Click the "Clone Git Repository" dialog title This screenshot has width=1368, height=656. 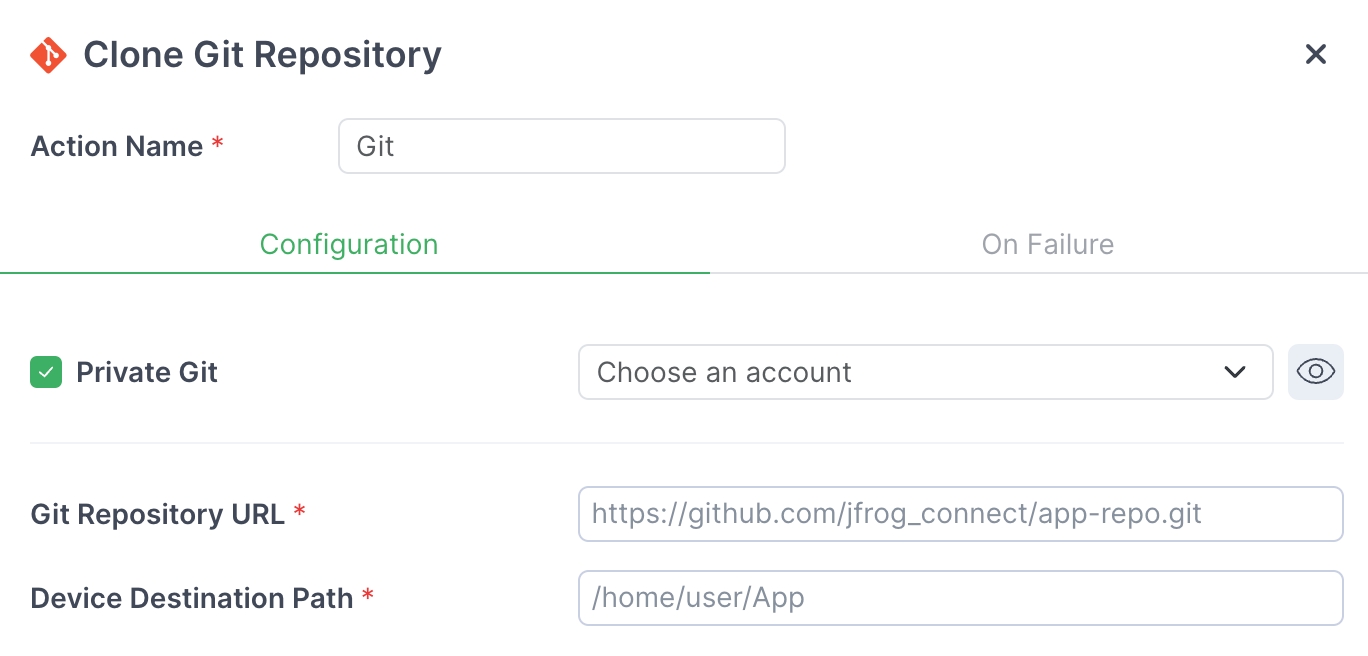(262, 55)
